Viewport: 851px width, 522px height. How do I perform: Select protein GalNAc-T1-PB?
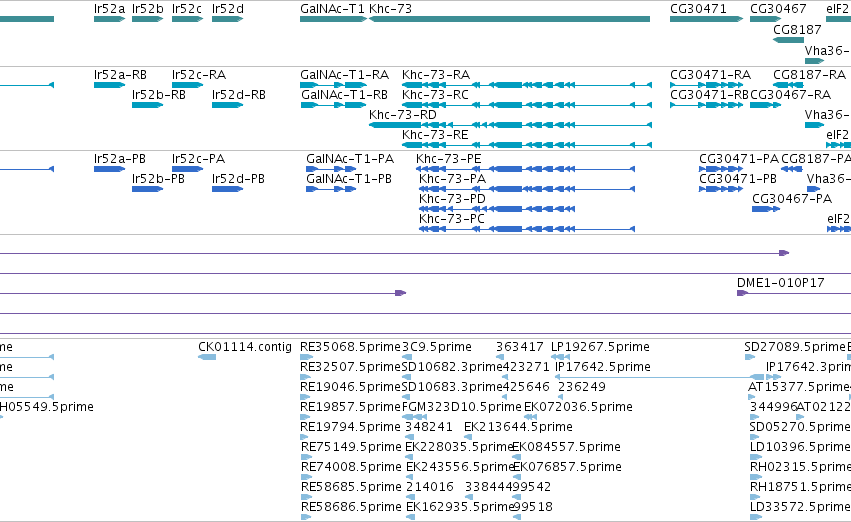click(348, 179)
